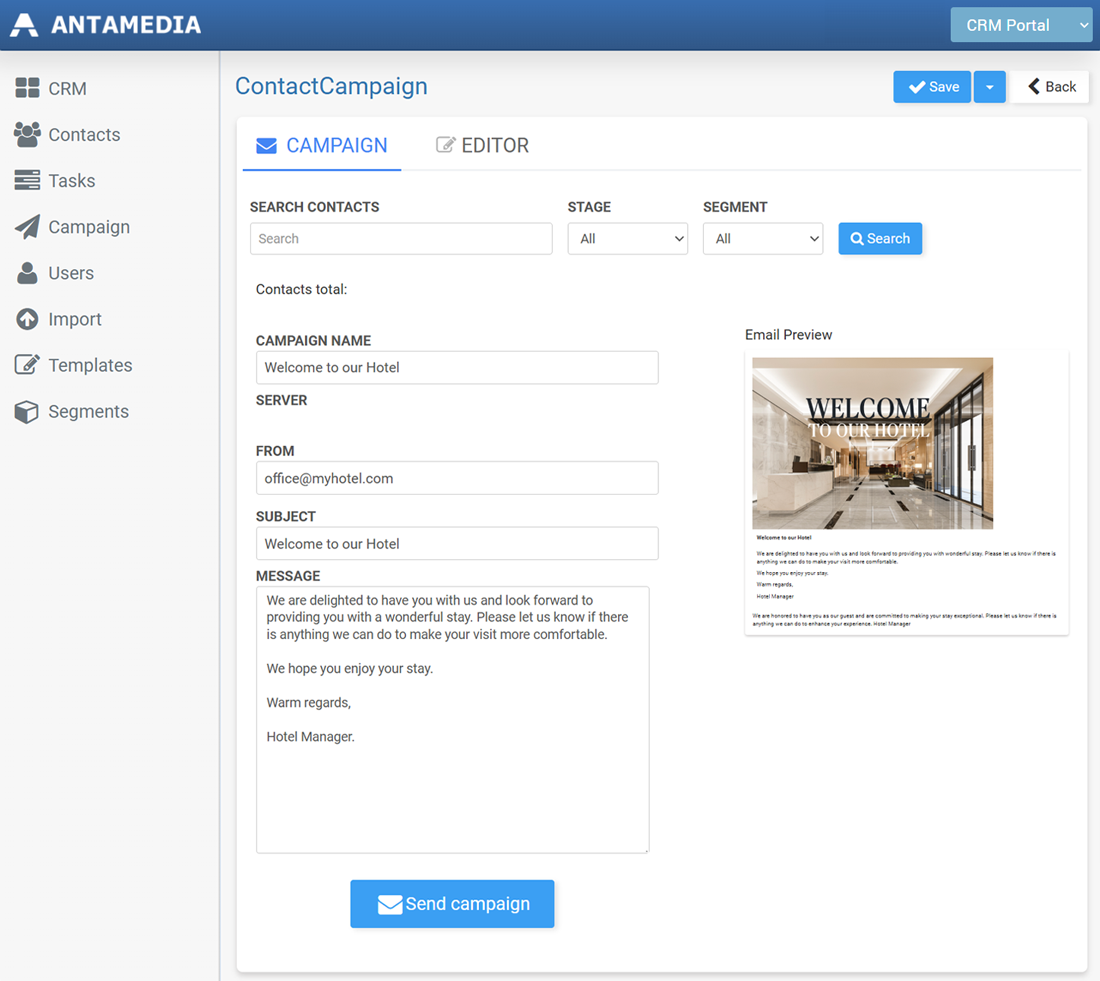
Task: Open Campaign via paper plane icon
Action: [27, 226]
